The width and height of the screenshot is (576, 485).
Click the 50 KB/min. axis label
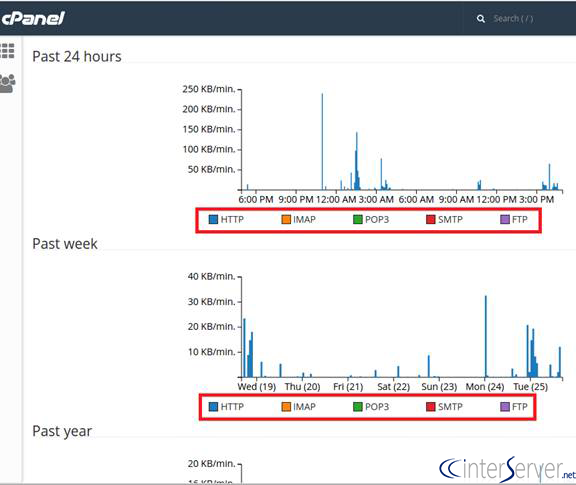point(211,169)
